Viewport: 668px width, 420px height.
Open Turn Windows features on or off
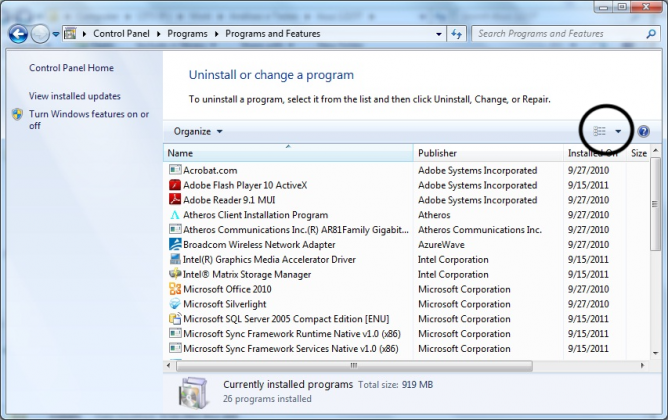[x=89, y=120]
